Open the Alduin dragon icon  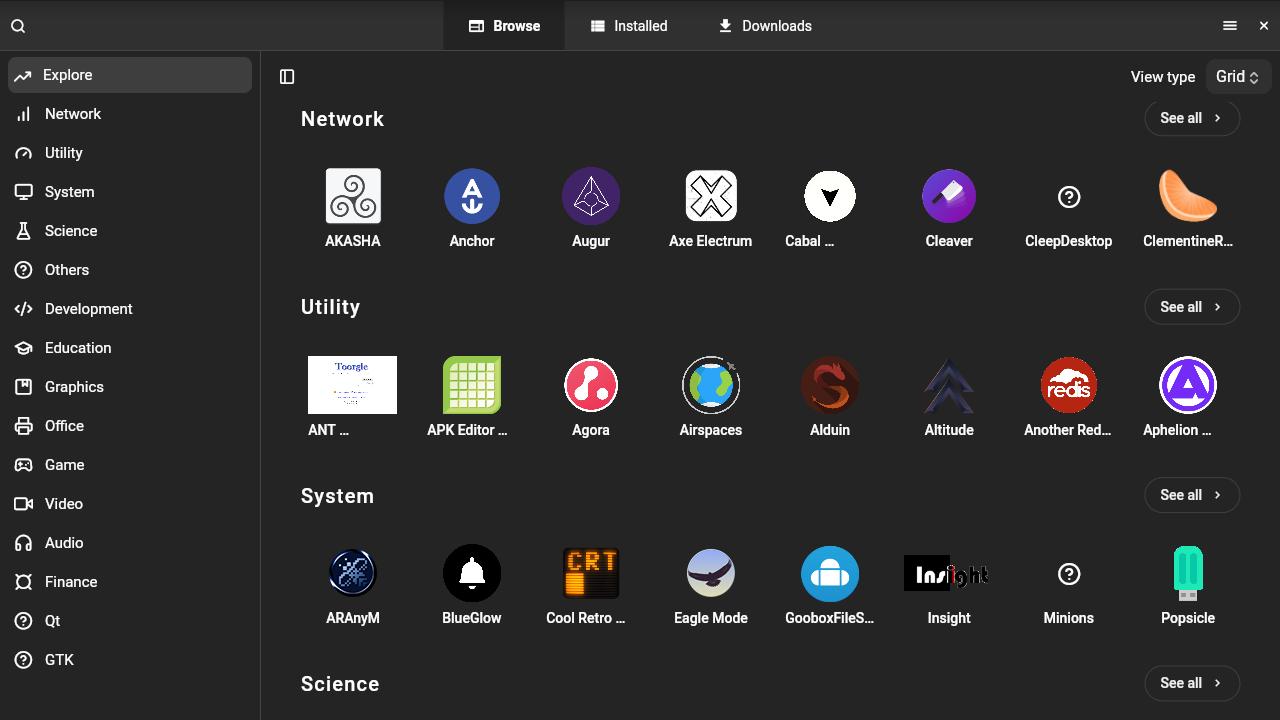pos(830,385)
